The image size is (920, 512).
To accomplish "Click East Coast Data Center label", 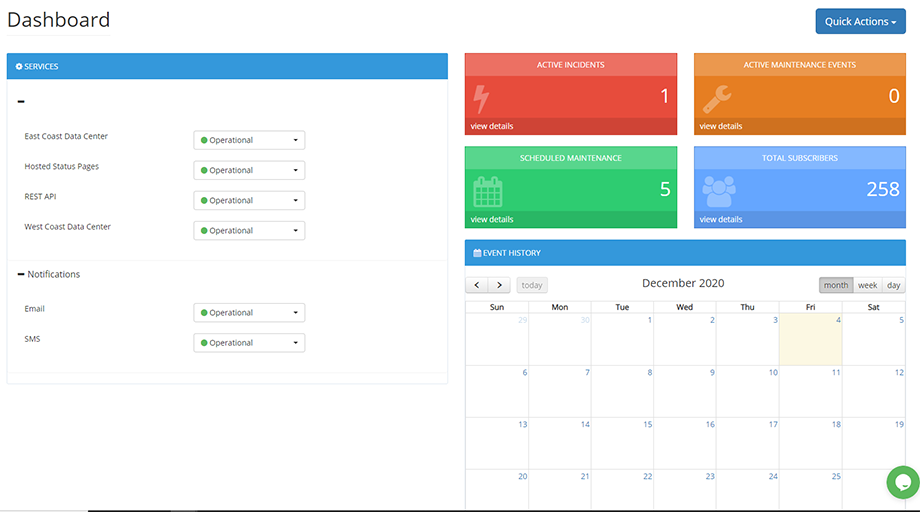I will click(x=66, y=136).
